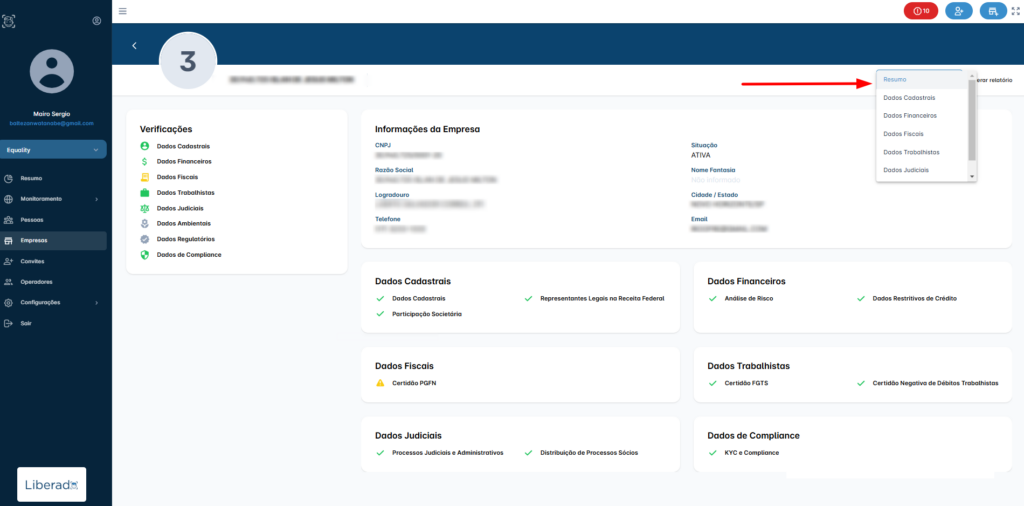Image resolution: width=1024 pixels, height=506 pixels.
Task: Click the ATIVA situação value
Action: pyautogui.click(x=701, y=155)
